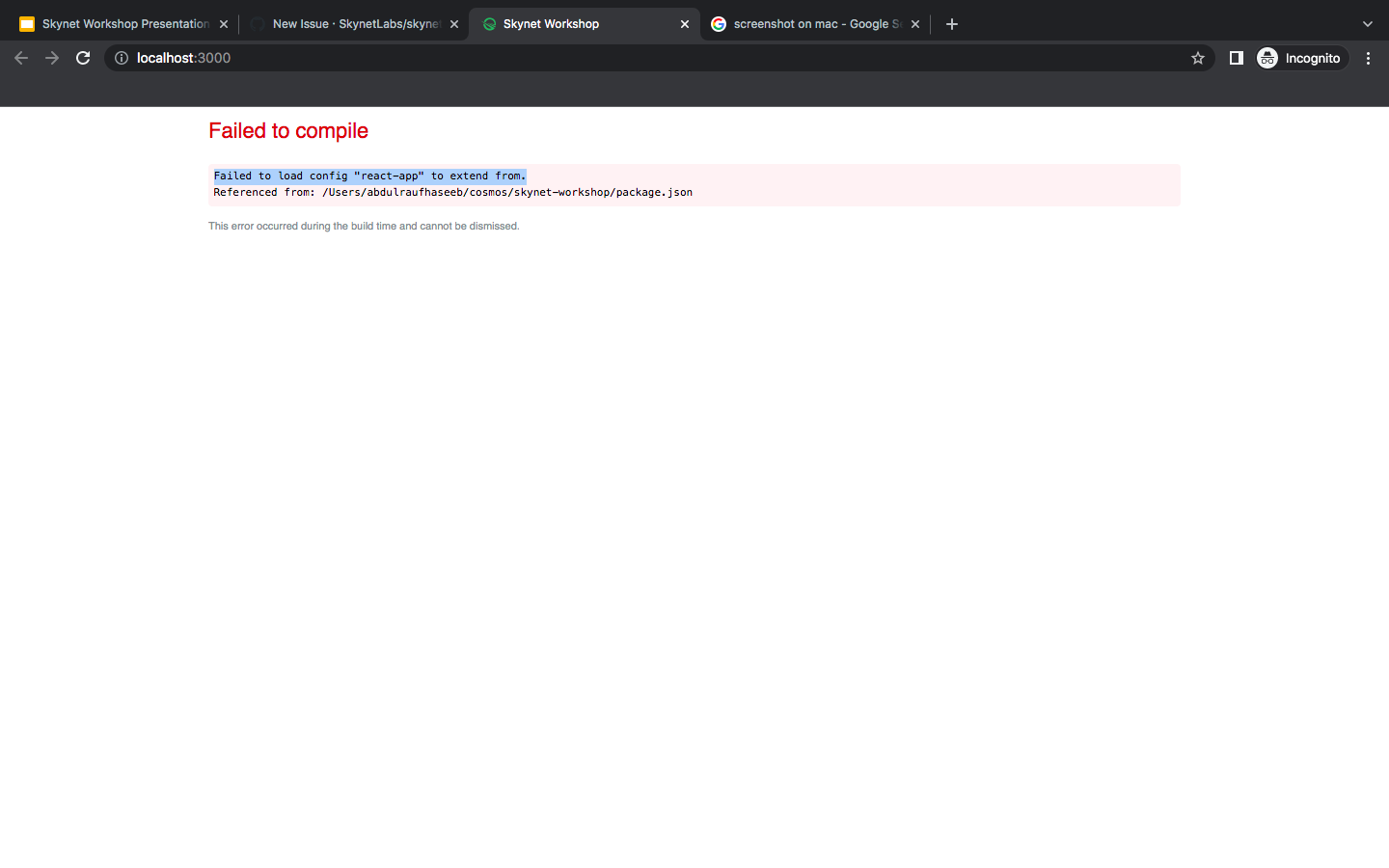
Task: Expand the tab search chevron
Action: [x=1367, y=23]
